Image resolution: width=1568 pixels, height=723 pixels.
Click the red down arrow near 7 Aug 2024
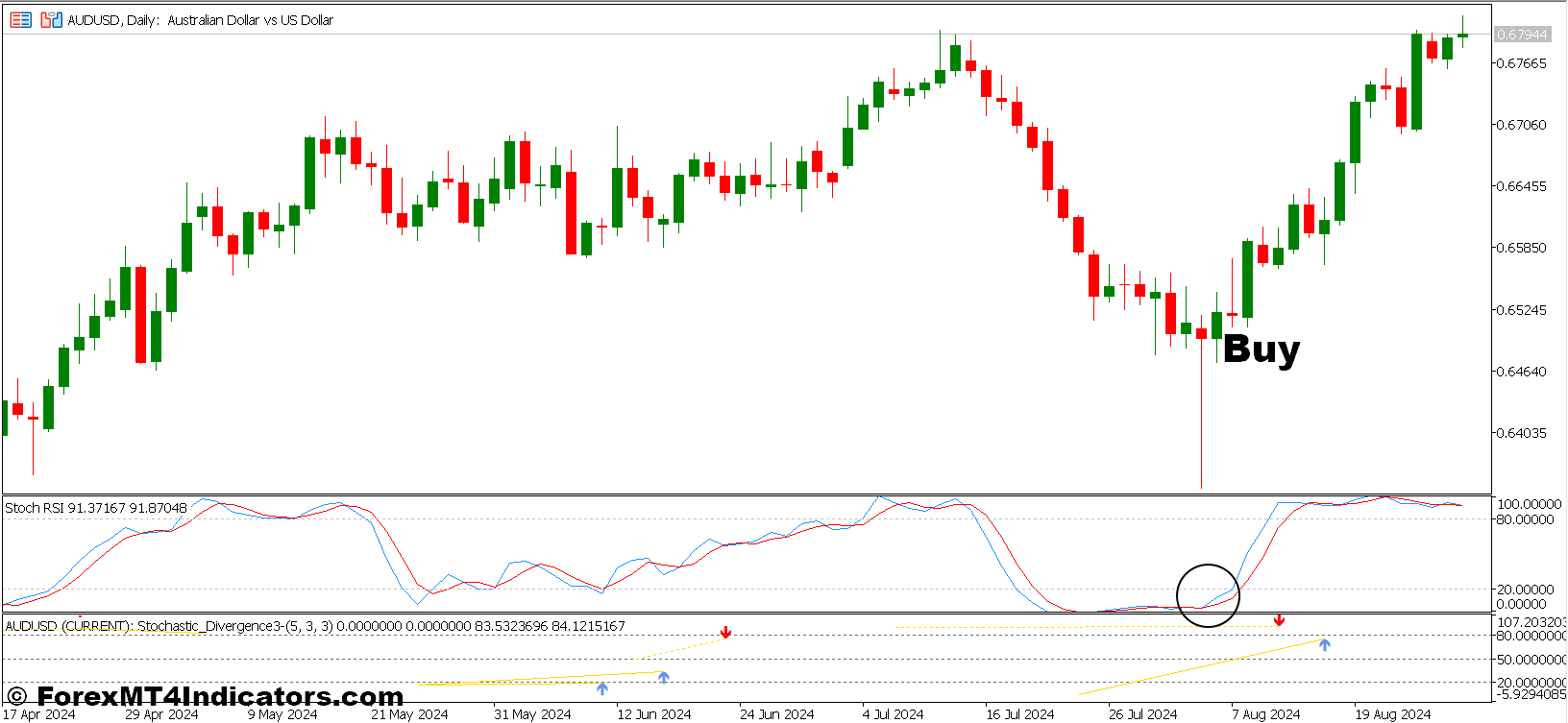click(x=1279, y=621)
